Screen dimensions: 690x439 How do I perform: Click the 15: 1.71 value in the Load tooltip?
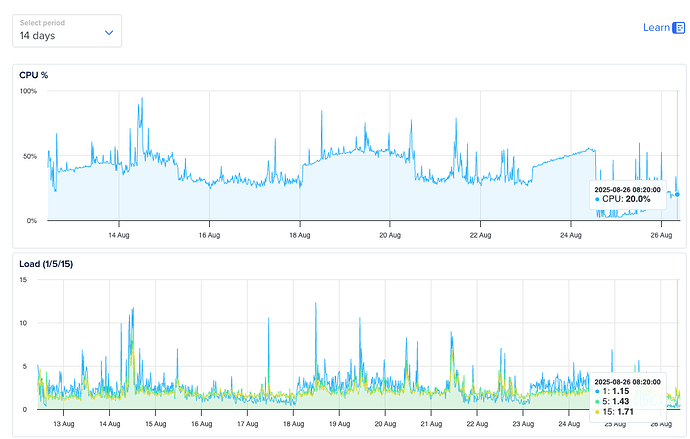(622, 410)
